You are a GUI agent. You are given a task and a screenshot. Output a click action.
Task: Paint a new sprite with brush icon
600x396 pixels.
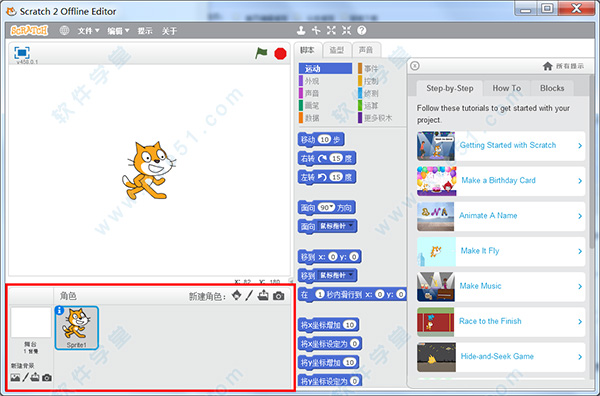(x=249, y=295)
